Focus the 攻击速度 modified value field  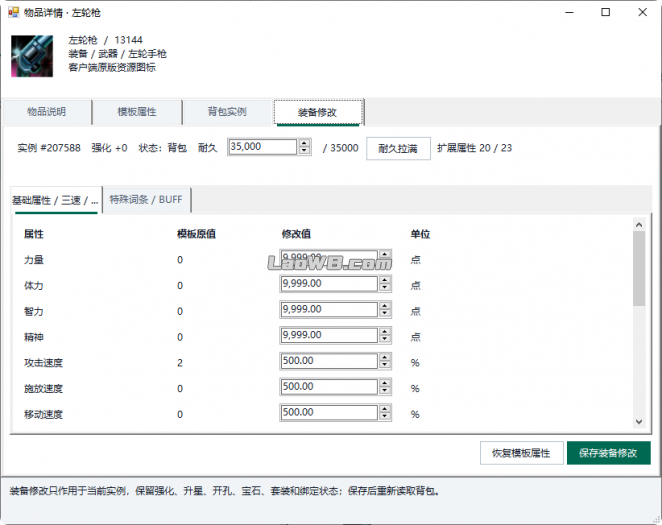[x=329, y=361]
